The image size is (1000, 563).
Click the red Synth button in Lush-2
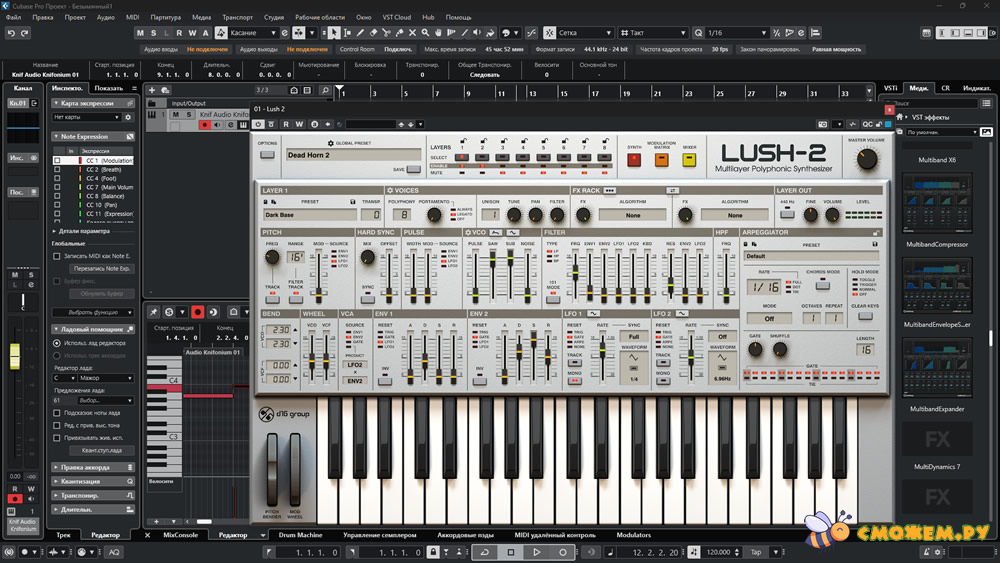point(634,159)
